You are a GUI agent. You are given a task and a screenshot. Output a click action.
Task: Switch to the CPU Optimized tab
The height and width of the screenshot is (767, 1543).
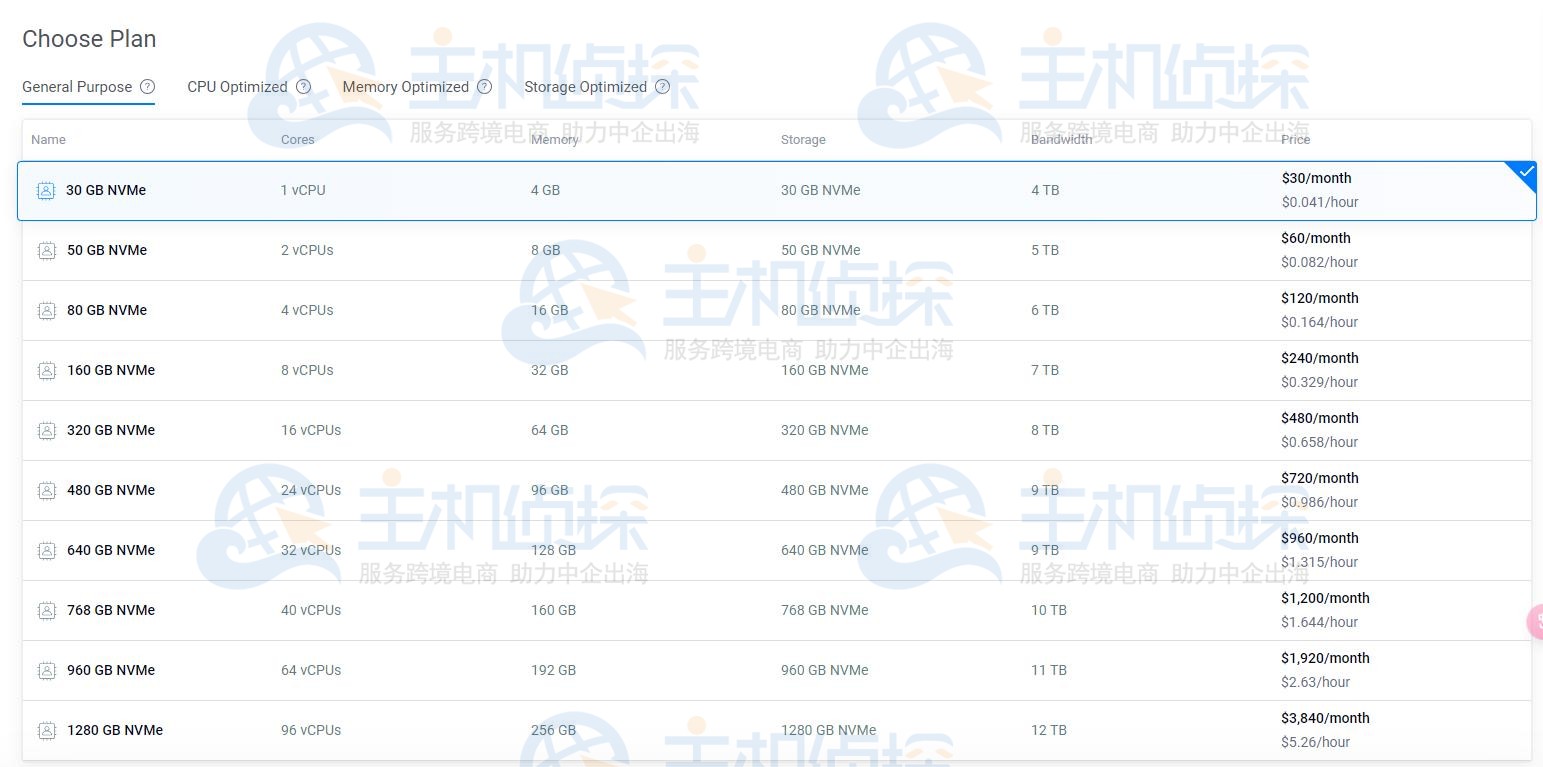[x=239, y=86]
